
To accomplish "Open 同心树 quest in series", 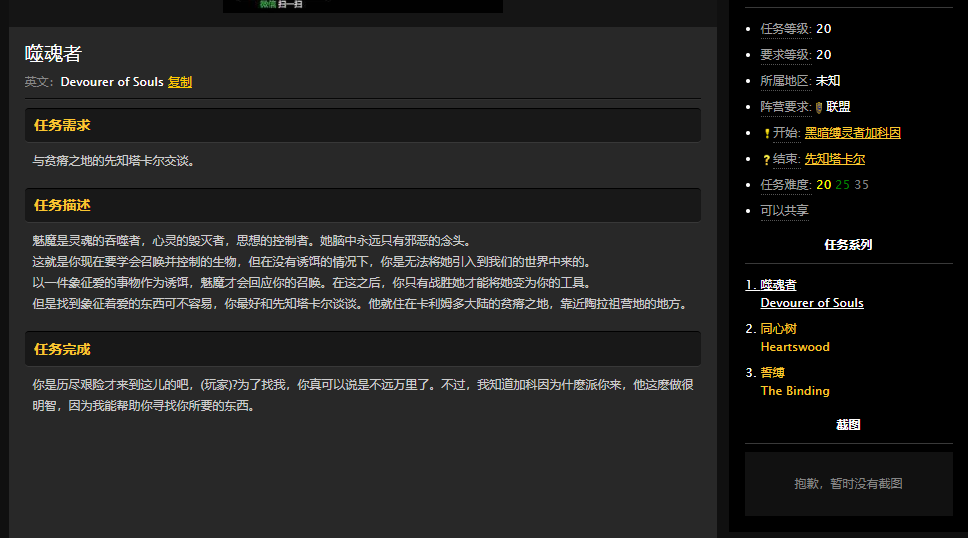I will click(x=778, y=329).
